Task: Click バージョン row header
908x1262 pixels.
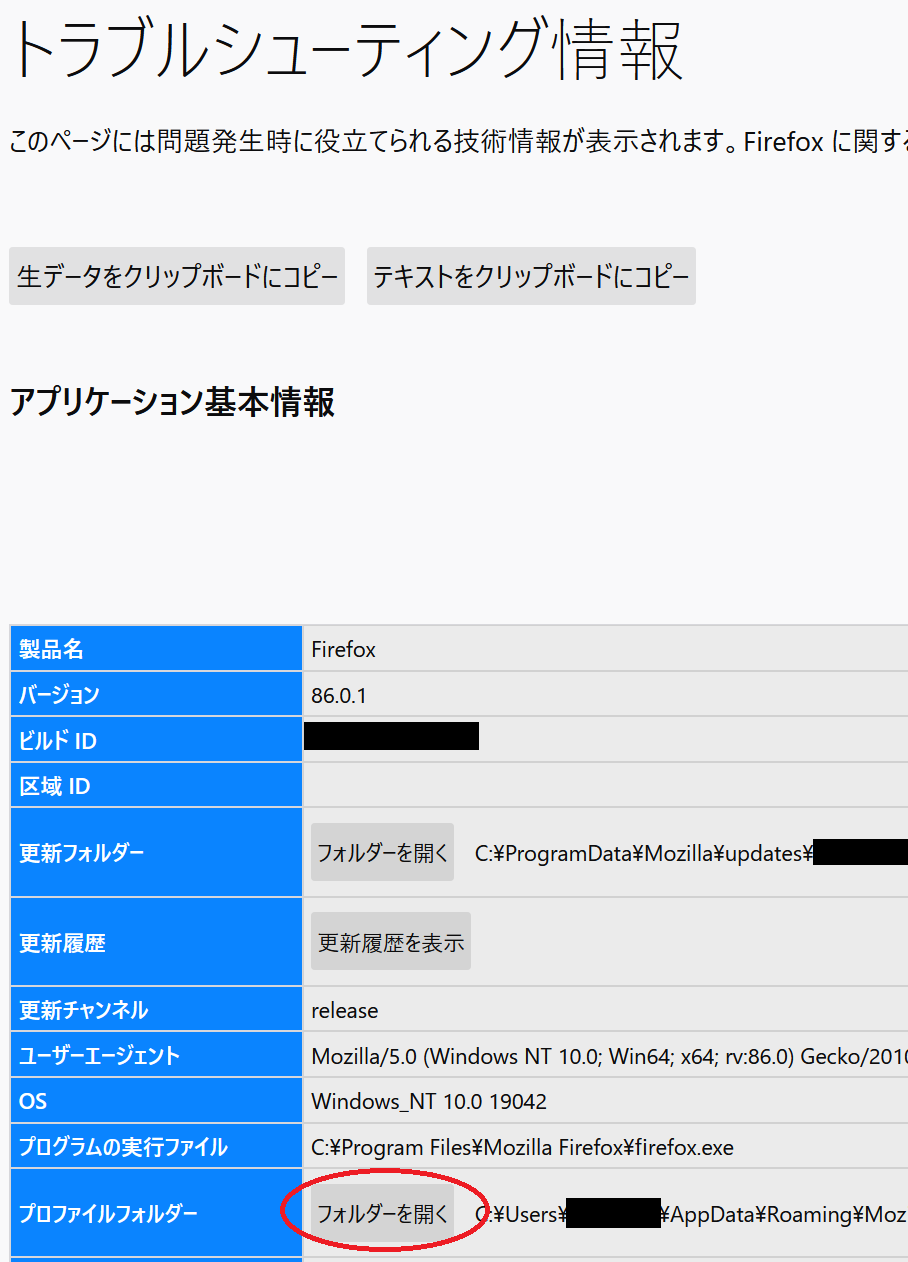Action: pyautogui.click(x=156, y=694)
